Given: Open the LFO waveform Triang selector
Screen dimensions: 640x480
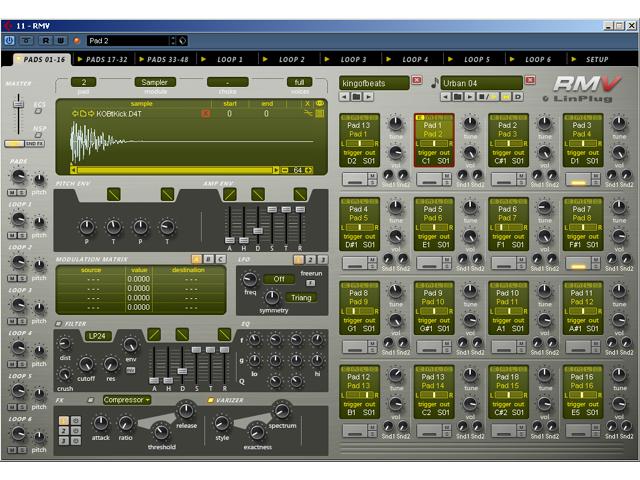Looking at the screenshot, I should click(301, 298).
